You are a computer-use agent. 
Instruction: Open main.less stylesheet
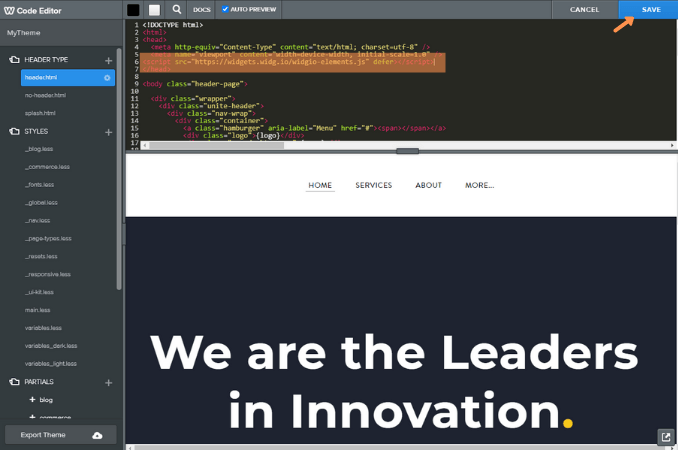[x=38, y=310]
